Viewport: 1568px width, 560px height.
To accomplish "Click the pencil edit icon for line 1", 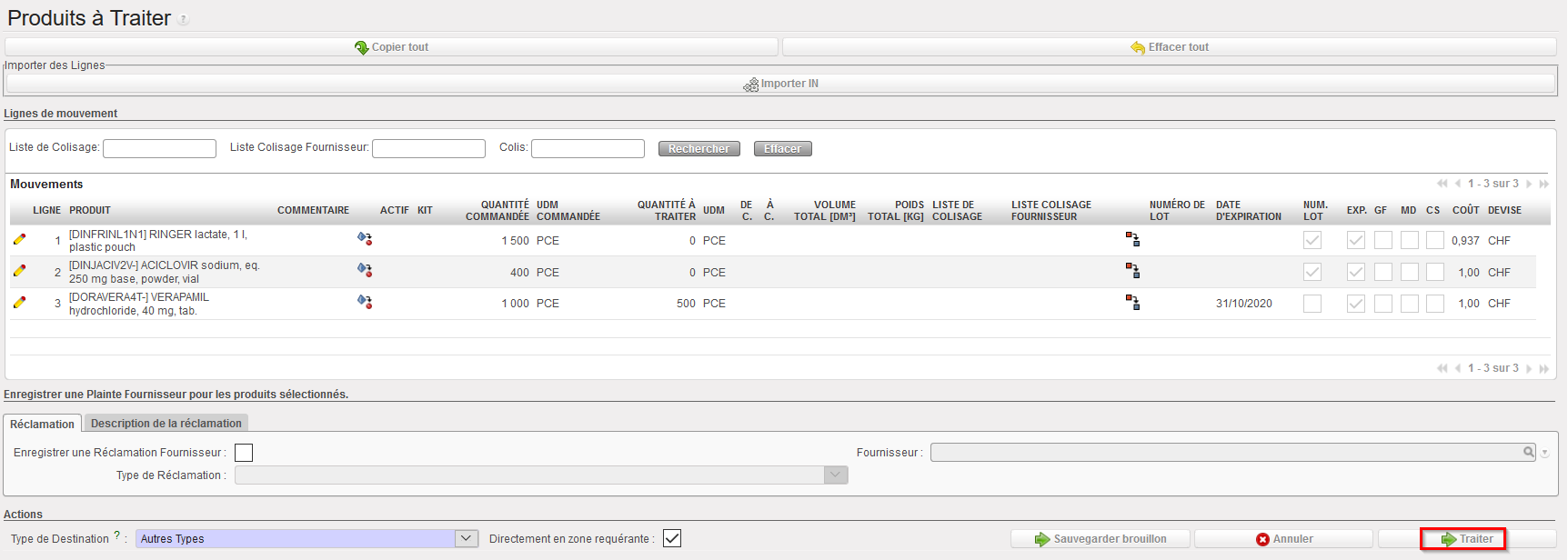I will click(19, 240).
